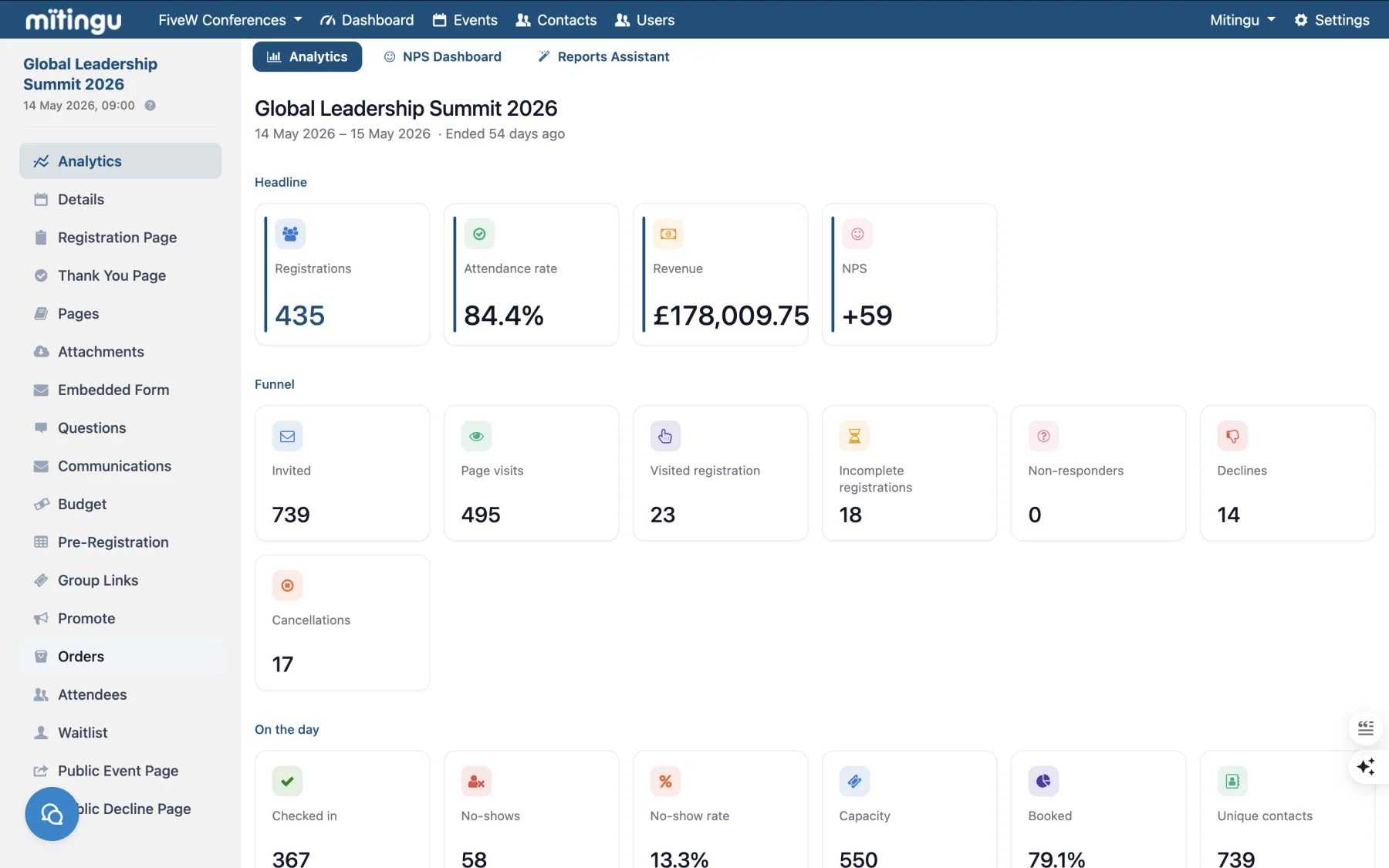Click the Registrations people icon

(x=290, y=234)
